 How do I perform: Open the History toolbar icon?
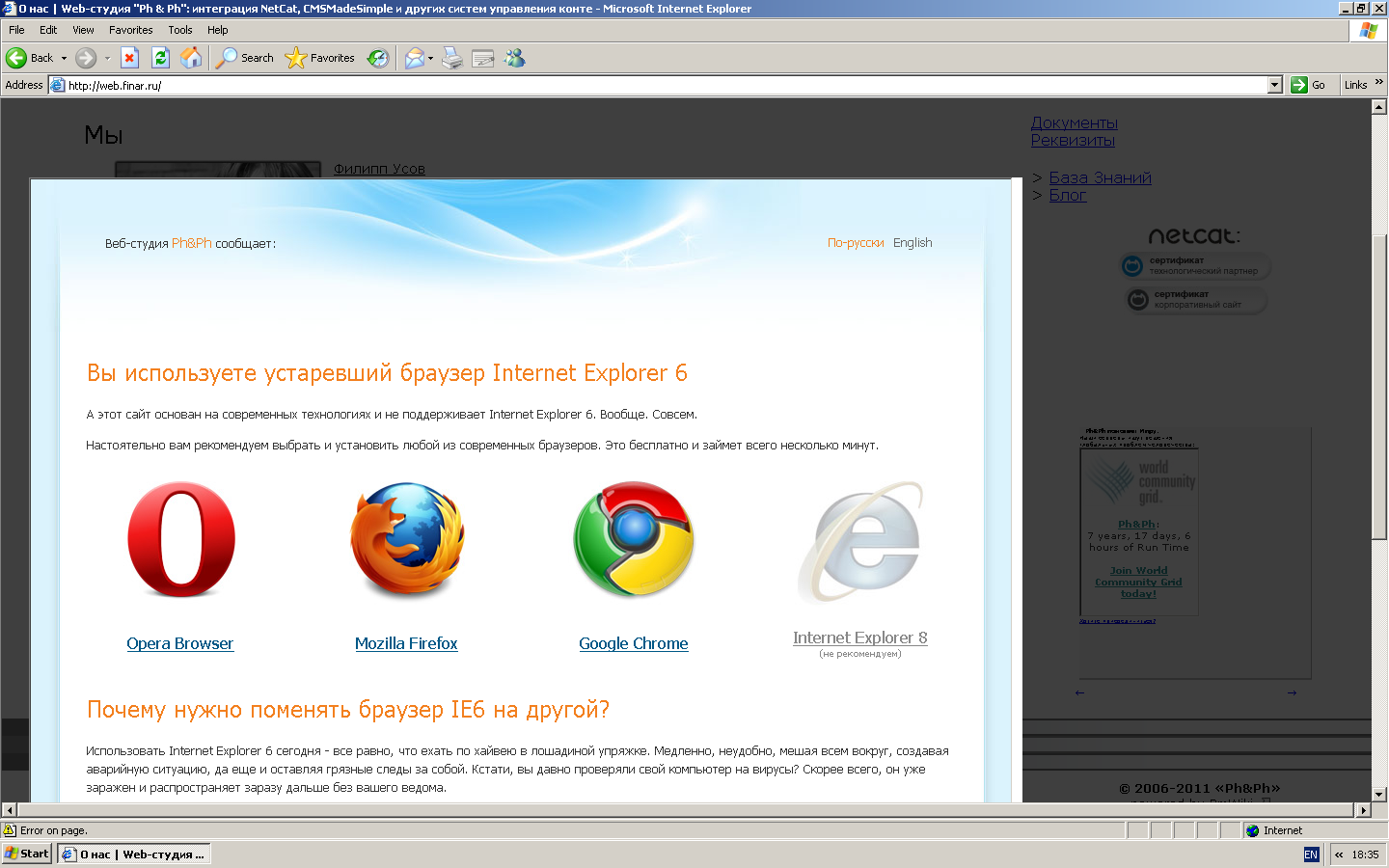point(378,58)
